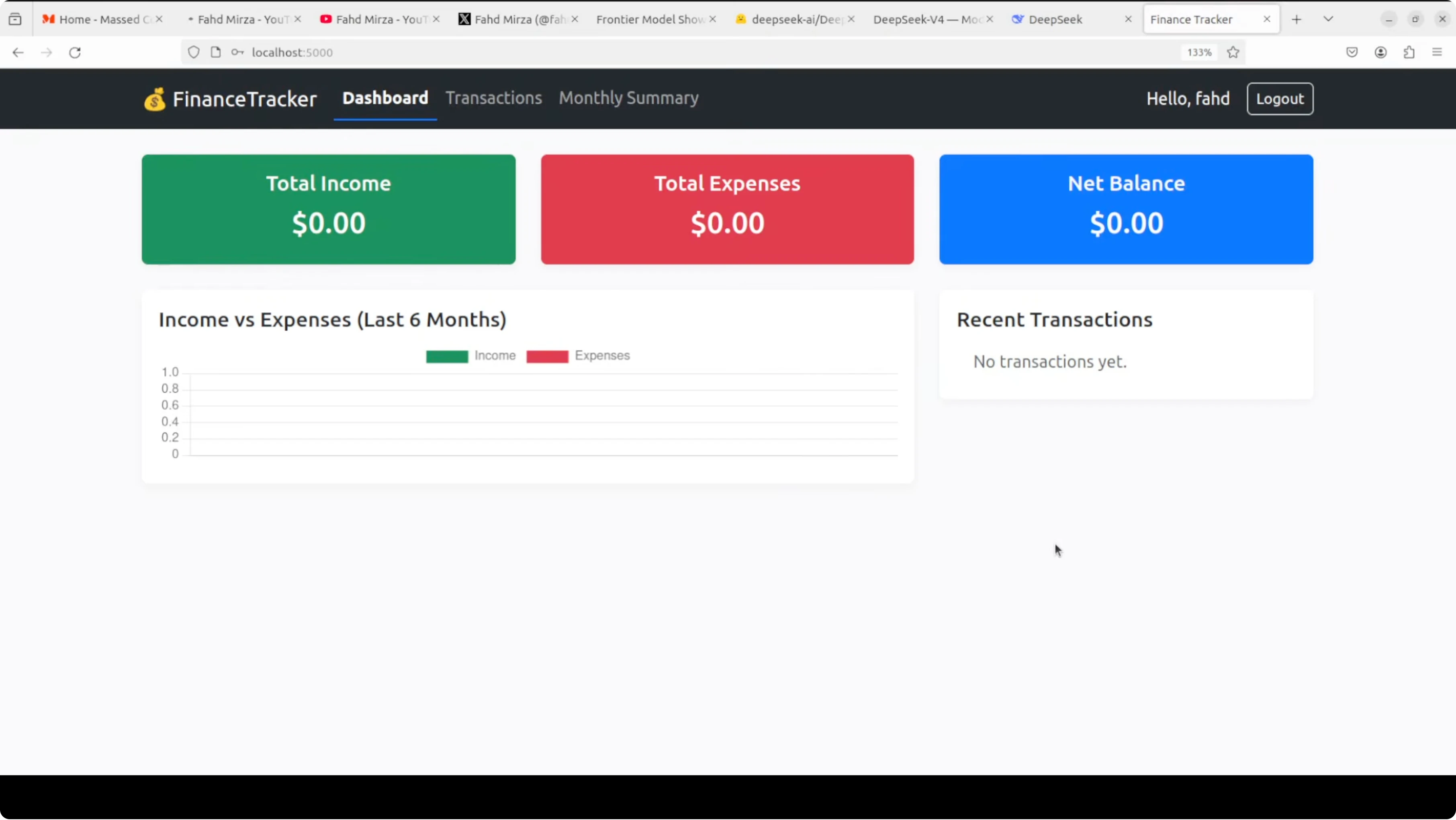This screenshot has width=1456, height=820.
Task: Open the Firefox extensions puzzle icon
Action: (x=1409, y=53)
